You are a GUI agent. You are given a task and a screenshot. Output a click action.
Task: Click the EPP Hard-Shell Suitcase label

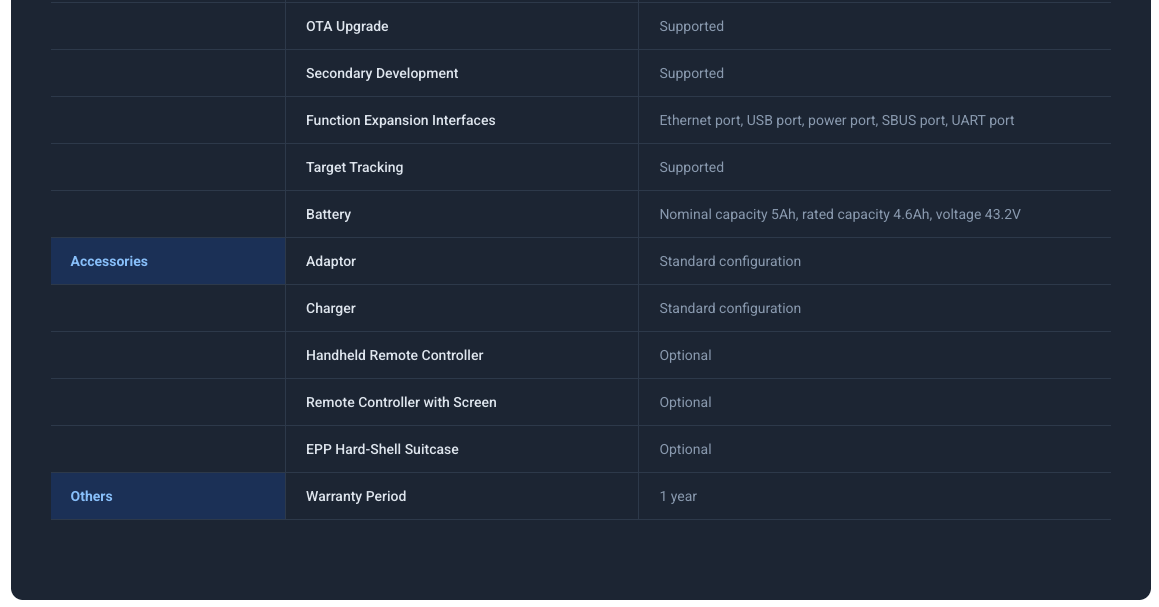(382, 449)
